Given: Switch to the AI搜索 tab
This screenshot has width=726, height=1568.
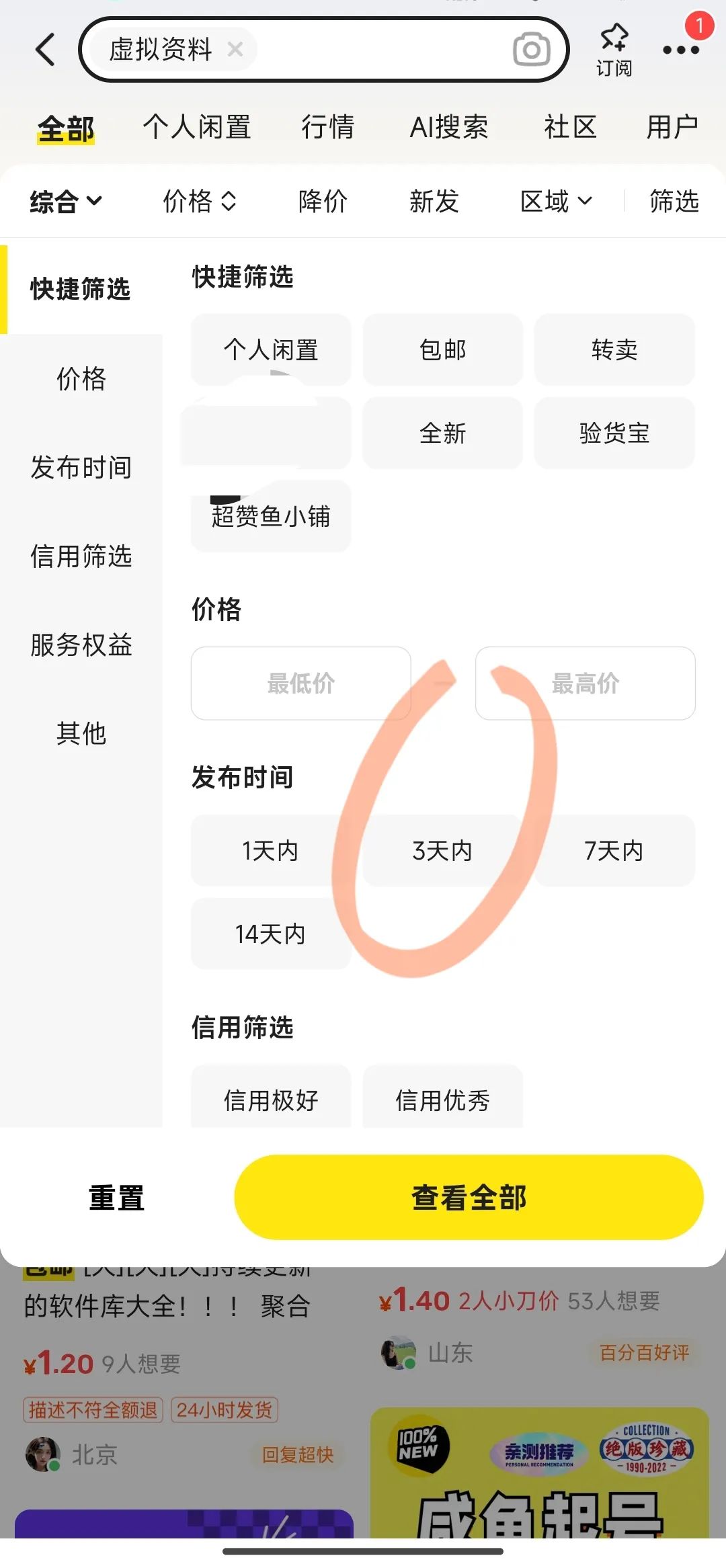Looking at the screenshot, I should (x=449, y=127).
